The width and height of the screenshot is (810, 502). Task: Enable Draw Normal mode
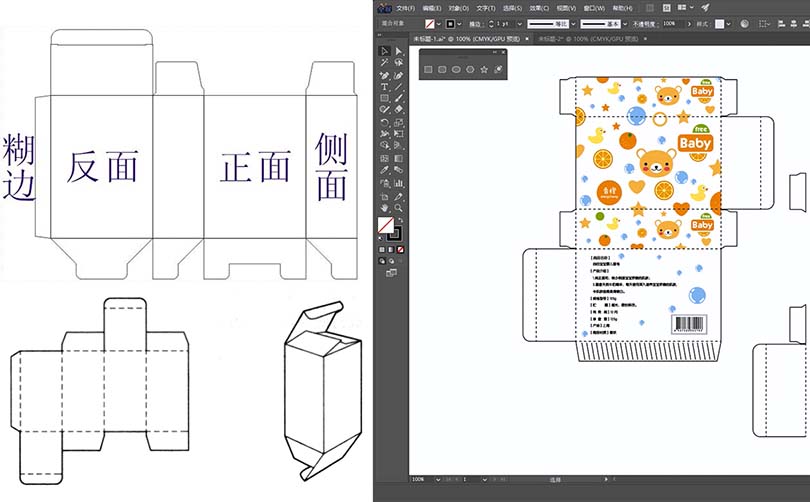(382, 261)
